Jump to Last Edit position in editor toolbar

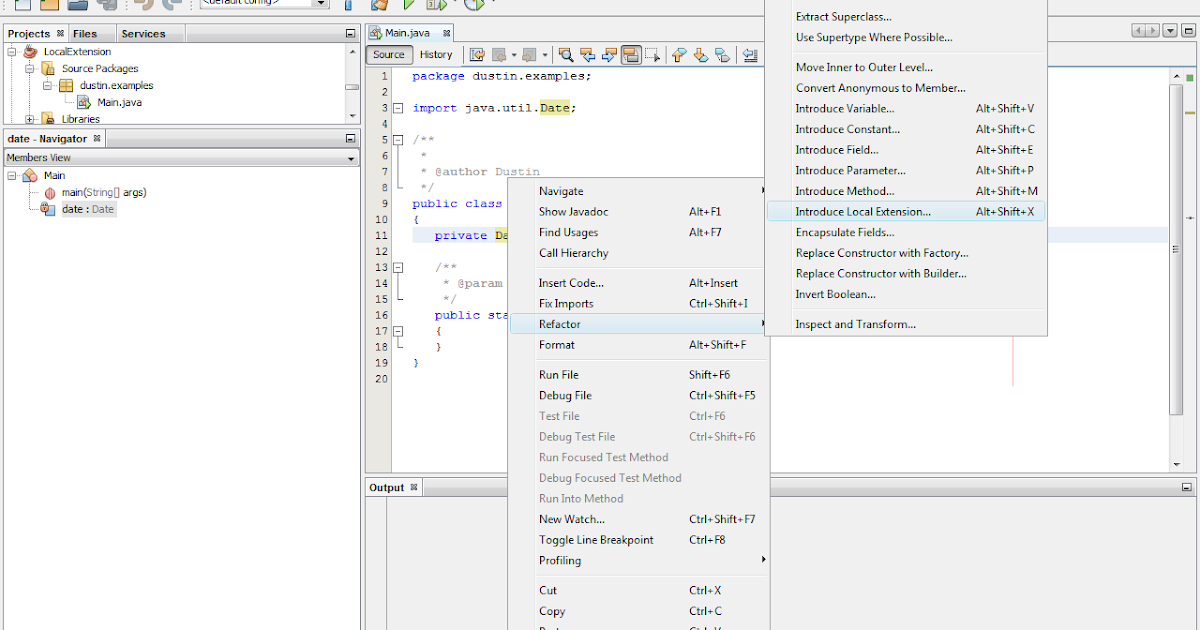[476, 55]
